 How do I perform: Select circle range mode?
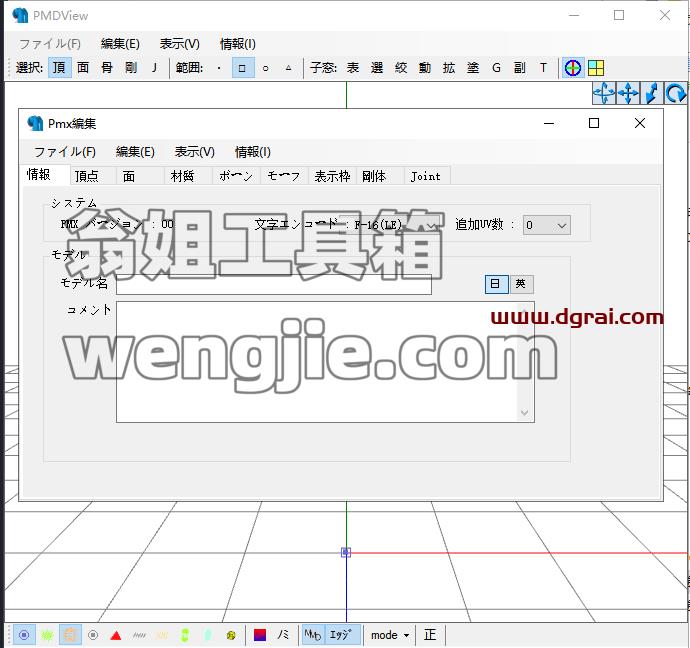[x=266, y=68]
